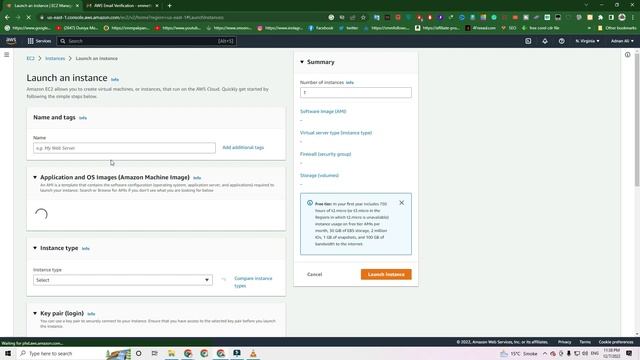The height and width of the screenshot is (360, 640).
Task: Bookmark this page with the star icon
Action: click(363, 18)
